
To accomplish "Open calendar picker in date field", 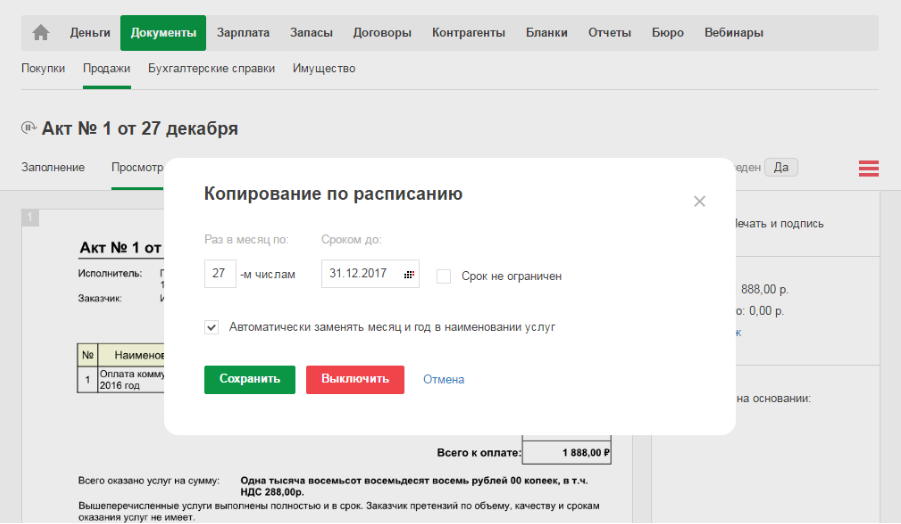I will (x=408, y=275).
